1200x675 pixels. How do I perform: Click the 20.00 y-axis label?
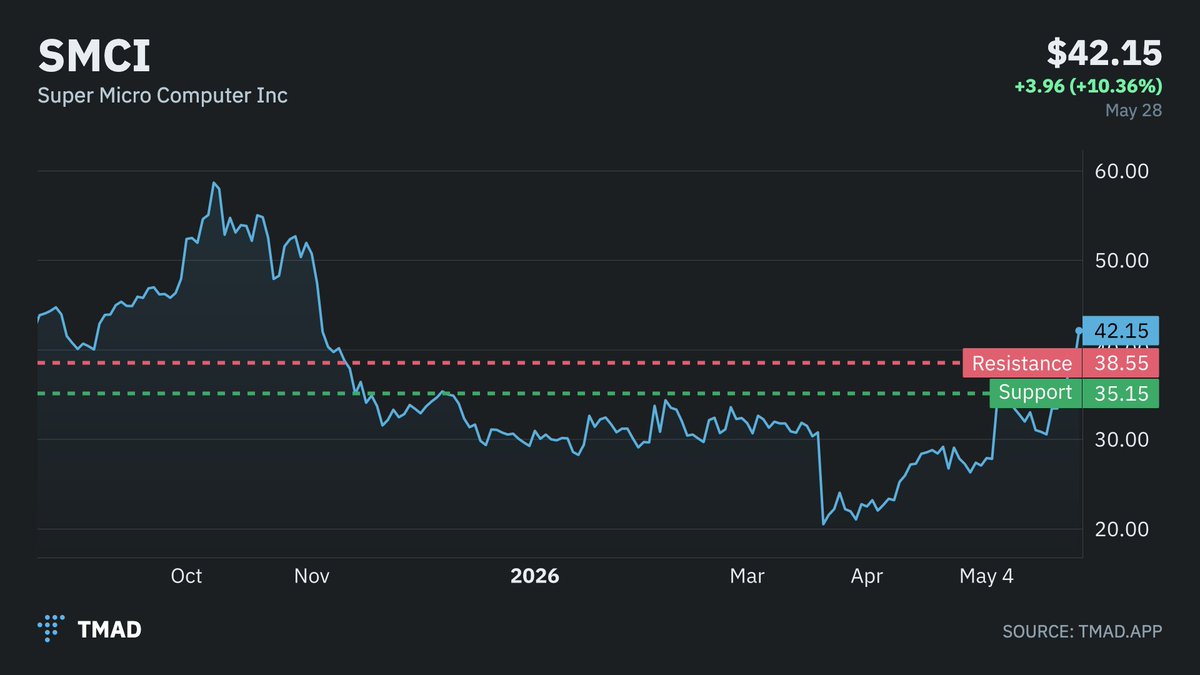pyautogui.click(x=1122, y=529)
